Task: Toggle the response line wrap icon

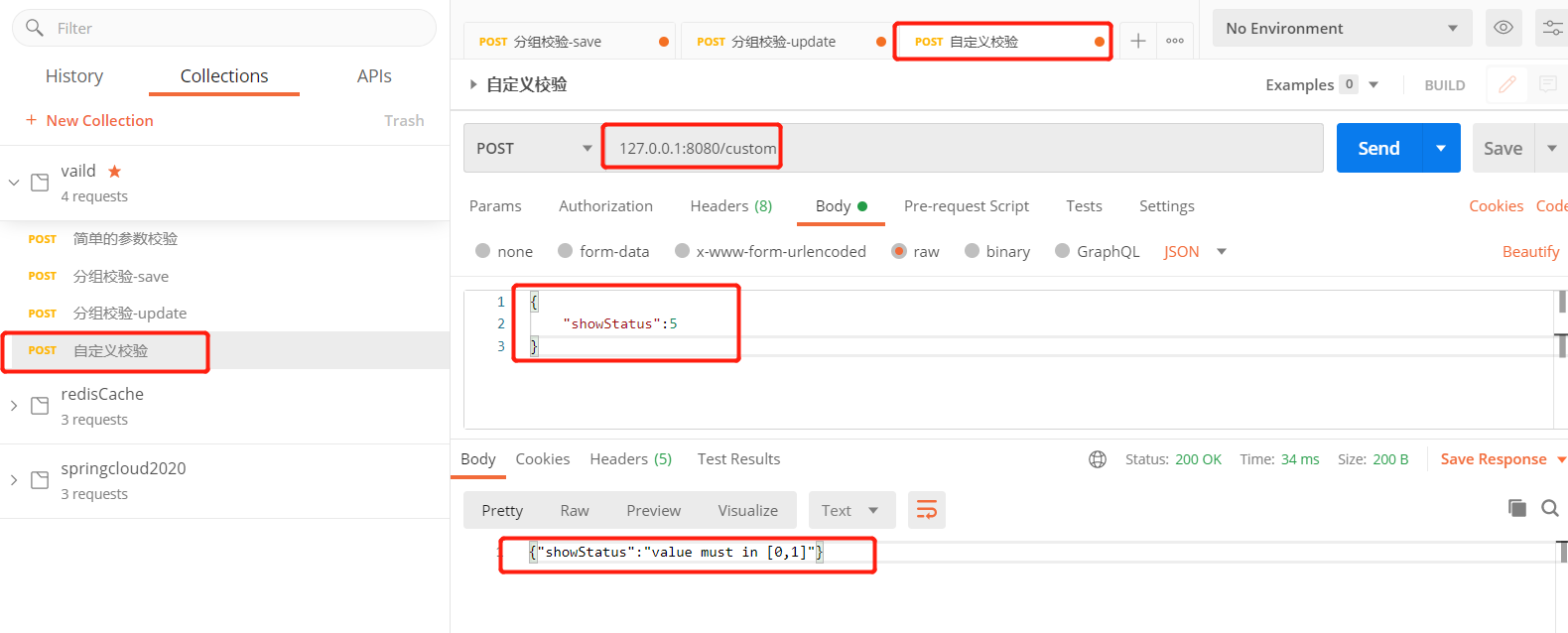Action: tap(927, 510)
